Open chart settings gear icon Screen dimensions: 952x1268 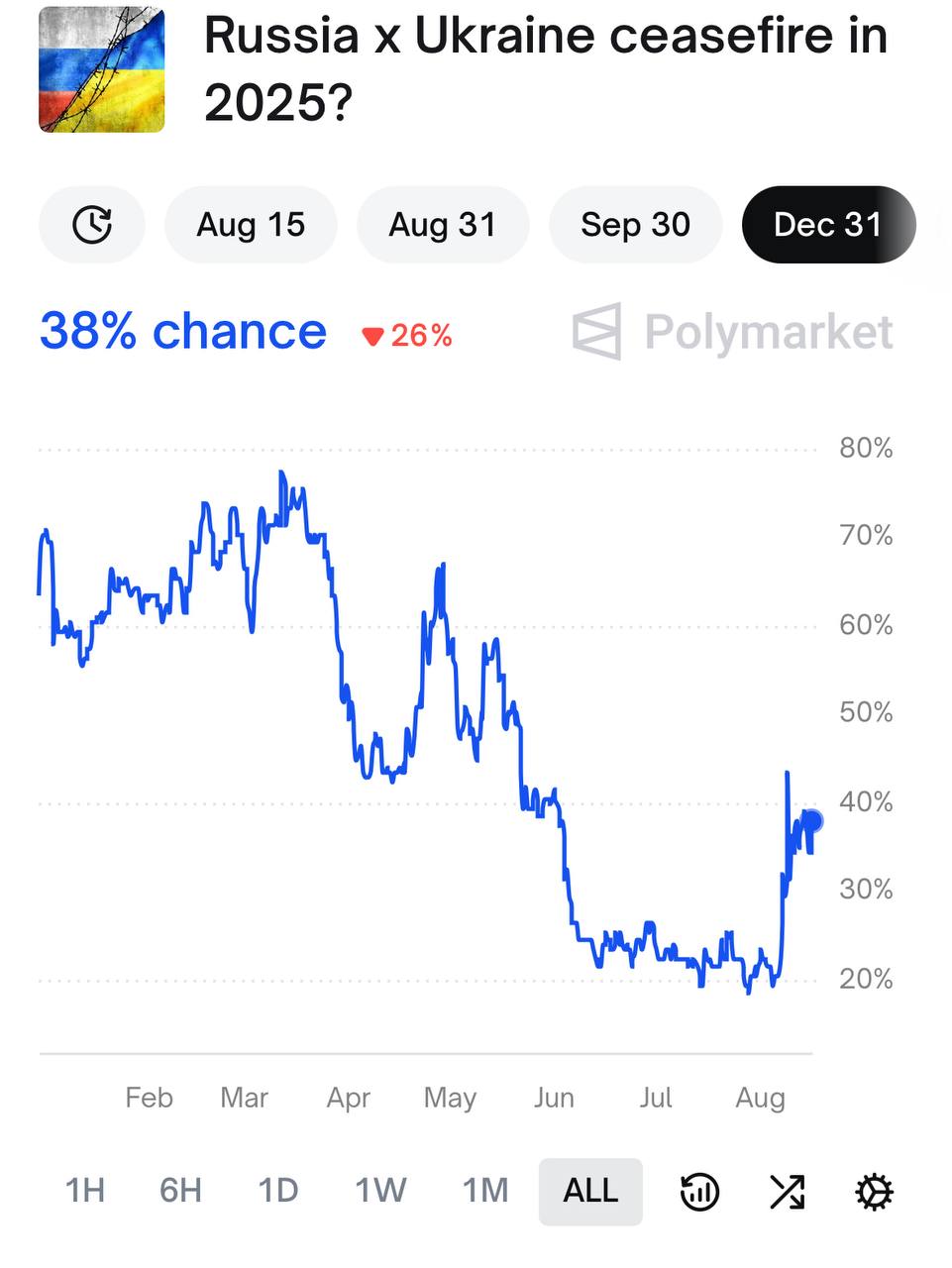[874, 1191]
